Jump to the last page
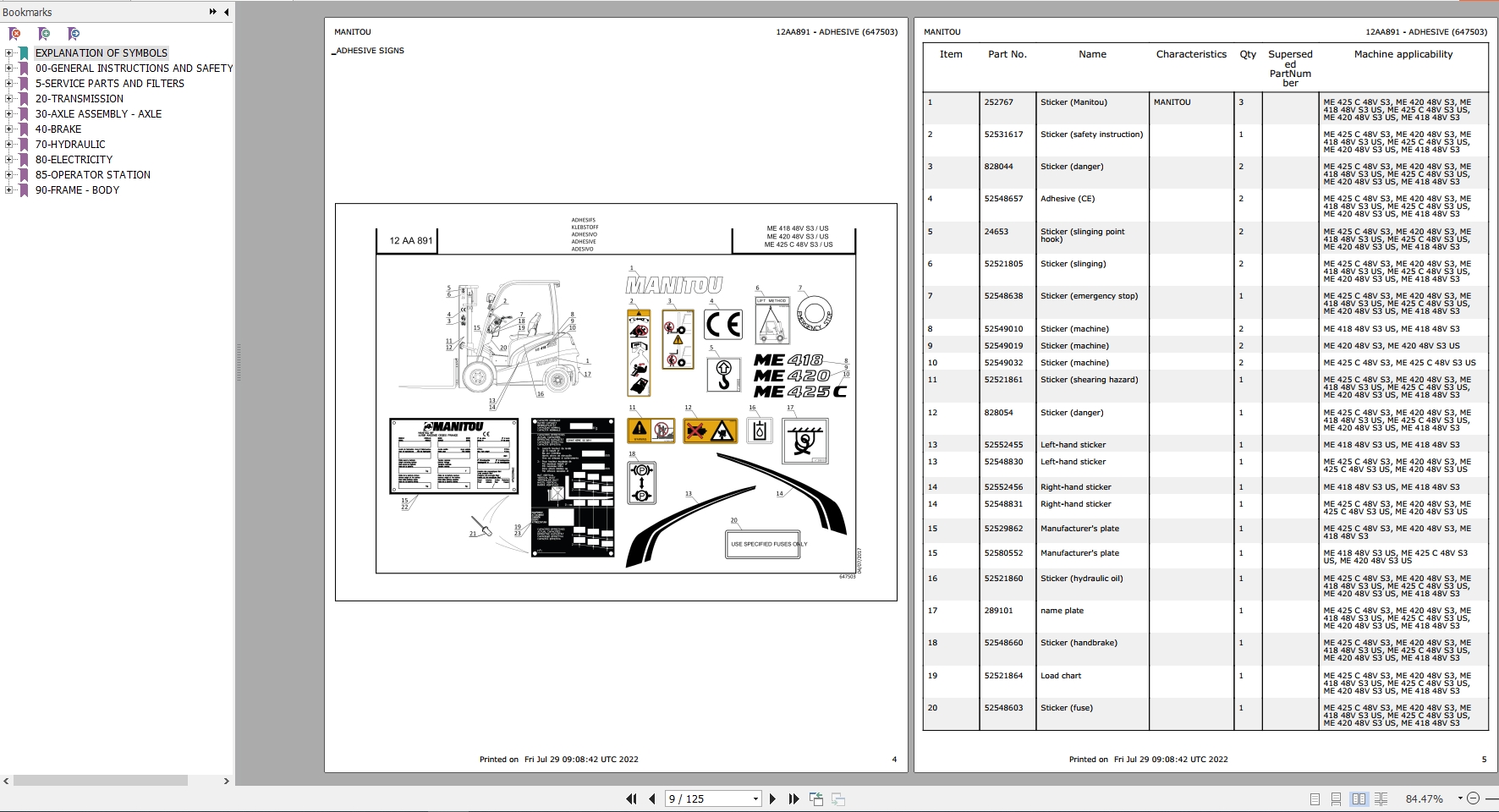This screenshot has height=812, width=1499. [x=793, y=798]
